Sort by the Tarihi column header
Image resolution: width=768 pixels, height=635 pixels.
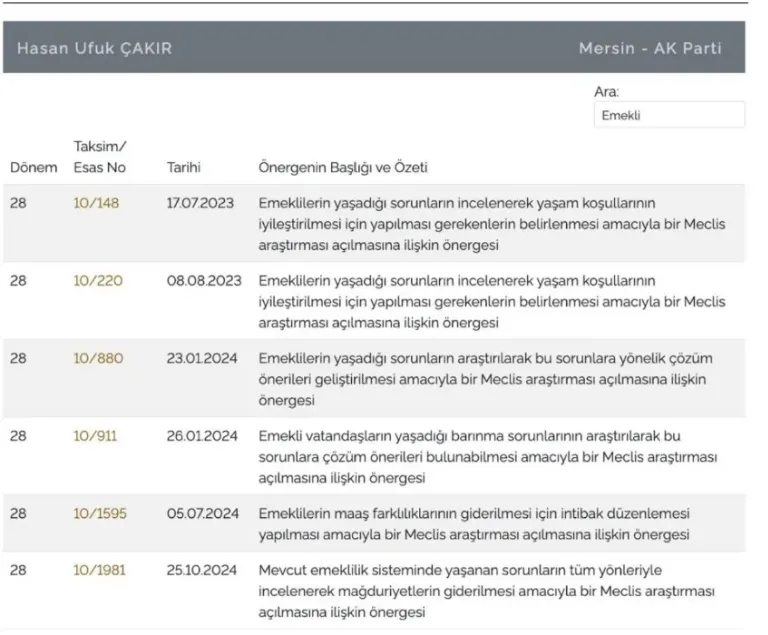pyautogui.click(x=183, y=167)
